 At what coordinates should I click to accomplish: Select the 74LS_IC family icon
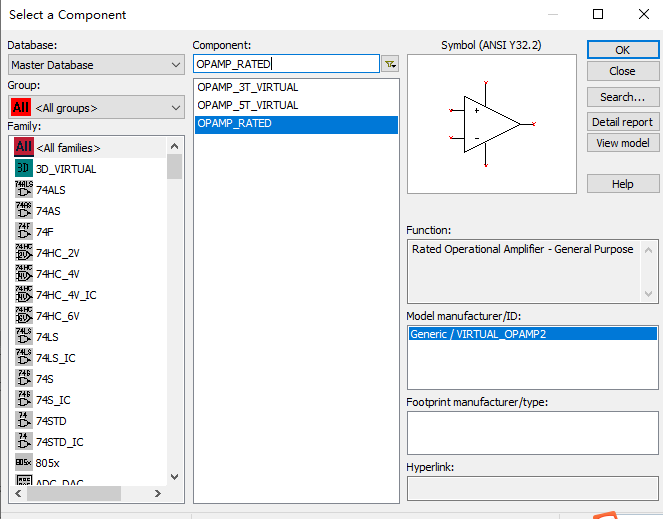pos(24,357)
